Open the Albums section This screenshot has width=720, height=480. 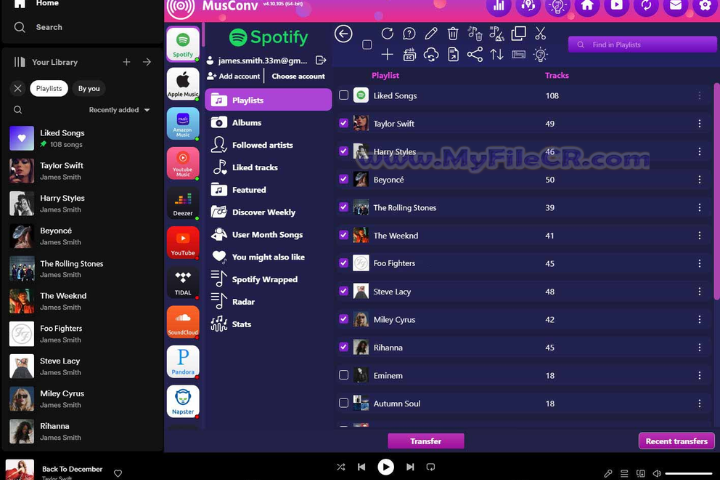click(x=268, y=123)
